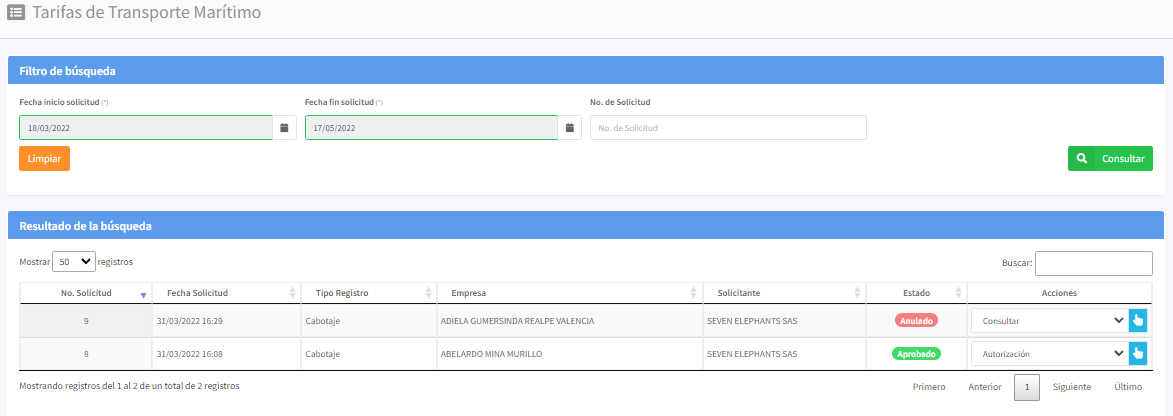Open calendar for Fecha inicio solicitud
Viewport: 1173px width, 416px height.
click(x=284, y=128)
